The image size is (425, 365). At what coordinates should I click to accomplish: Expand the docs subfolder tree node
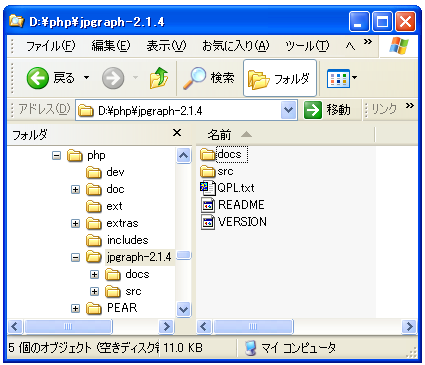(x=95, y=274)
